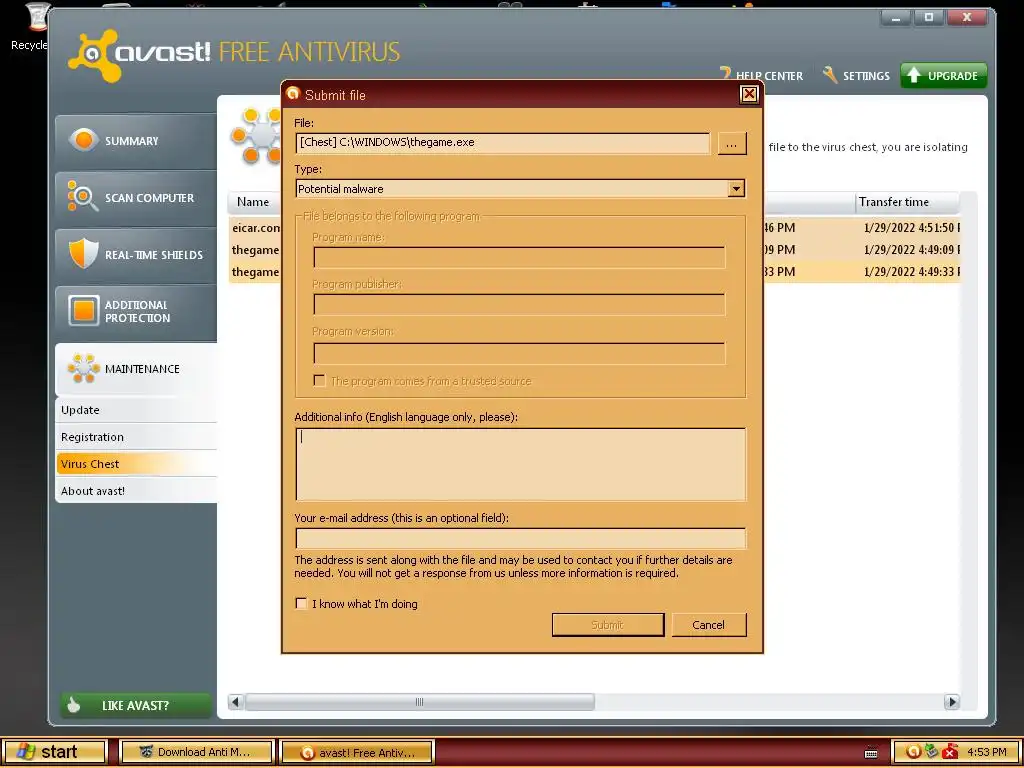
Task: Open About avast! page
Action: point(136,490)
